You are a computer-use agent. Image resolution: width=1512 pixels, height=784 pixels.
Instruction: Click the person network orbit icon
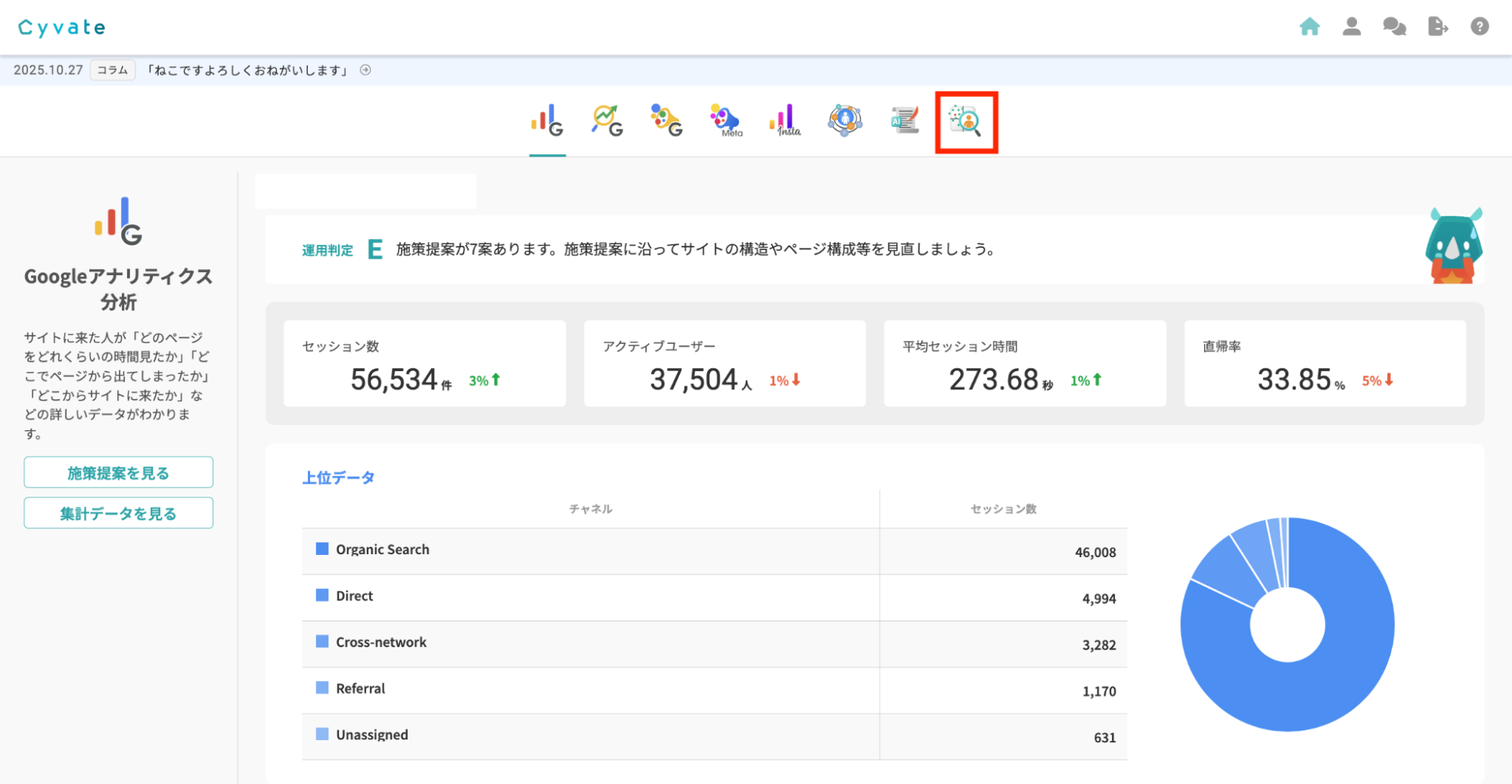coord(845,120)
